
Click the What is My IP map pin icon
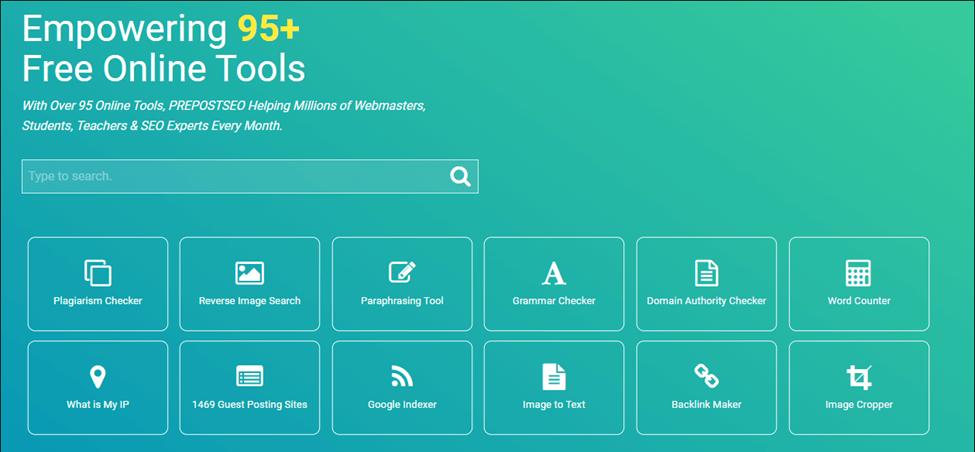(x=98, y=377)
